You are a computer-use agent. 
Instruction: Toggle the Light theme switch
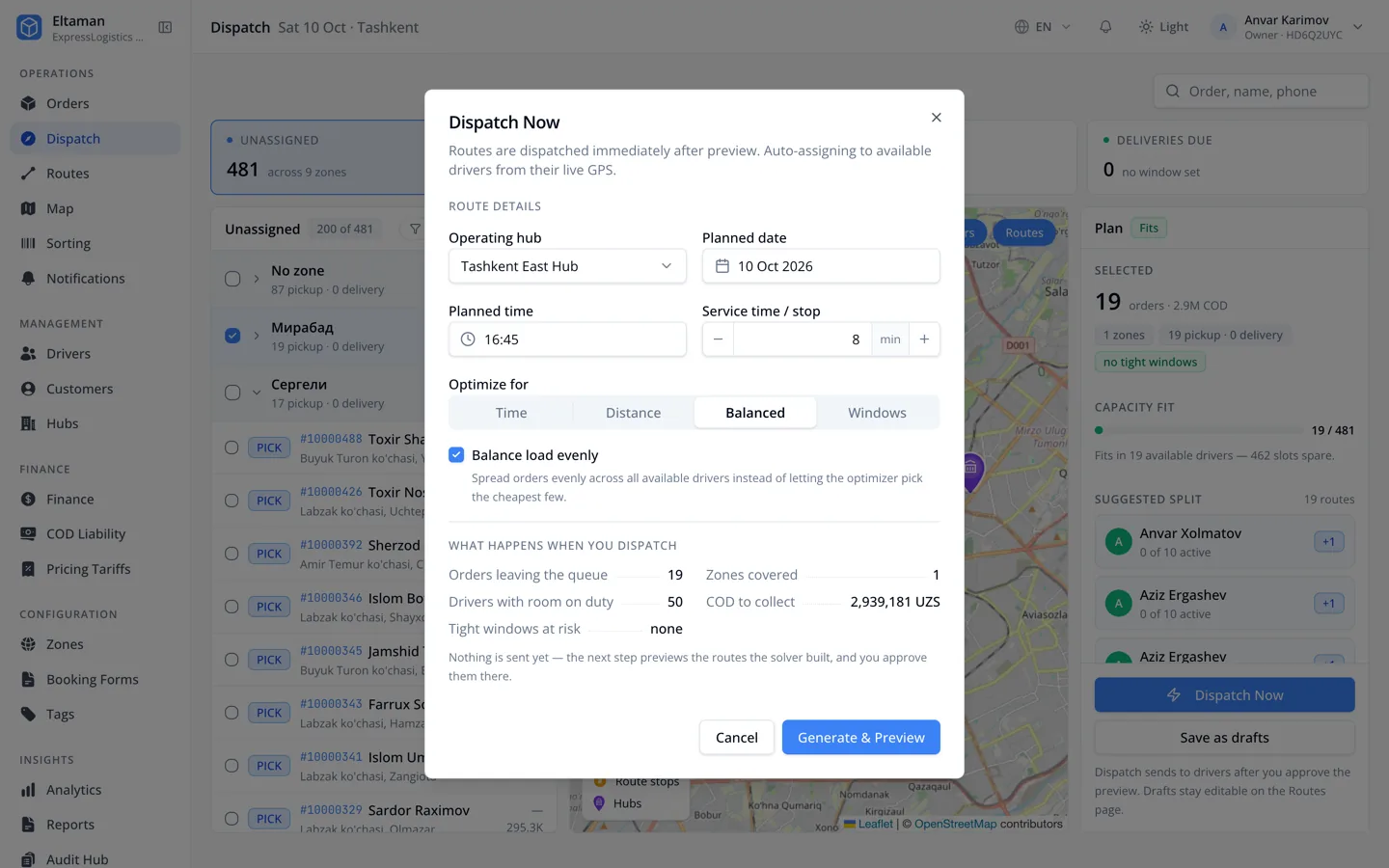point(1163,27)
